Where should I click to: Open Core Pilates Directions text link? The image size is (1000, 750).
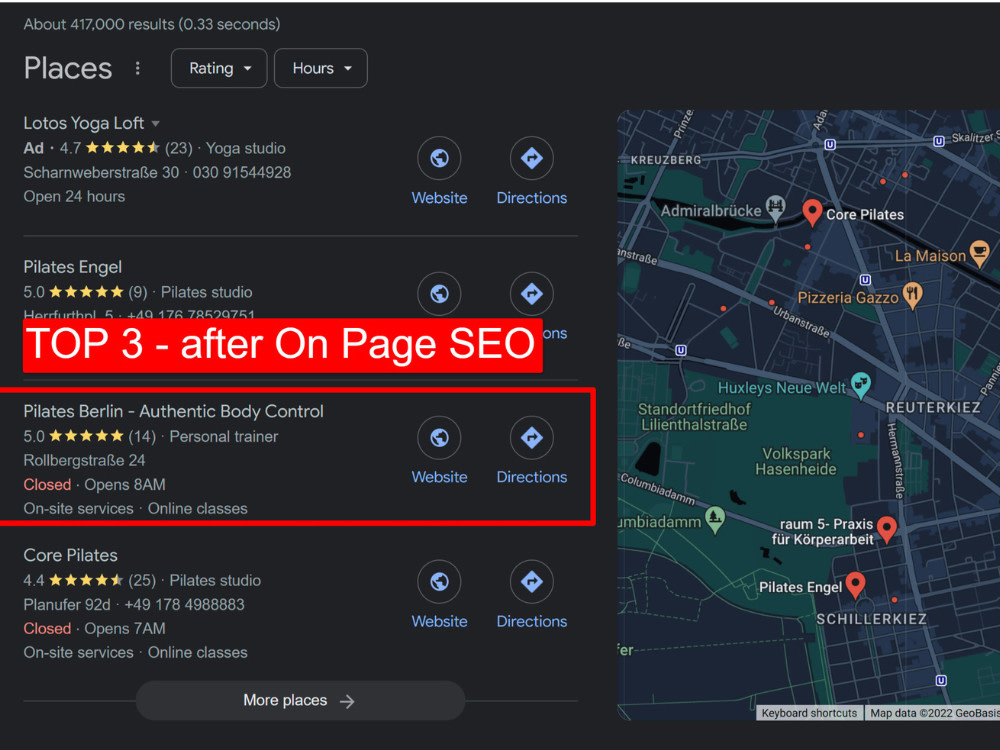point(532,621)
